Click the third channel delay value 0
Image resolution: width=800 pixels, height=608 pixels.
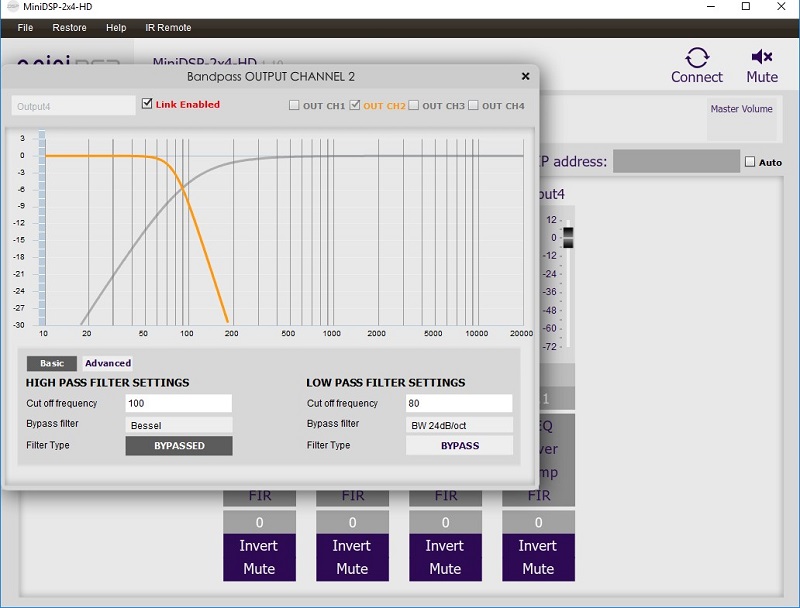[x=445, y=522]
